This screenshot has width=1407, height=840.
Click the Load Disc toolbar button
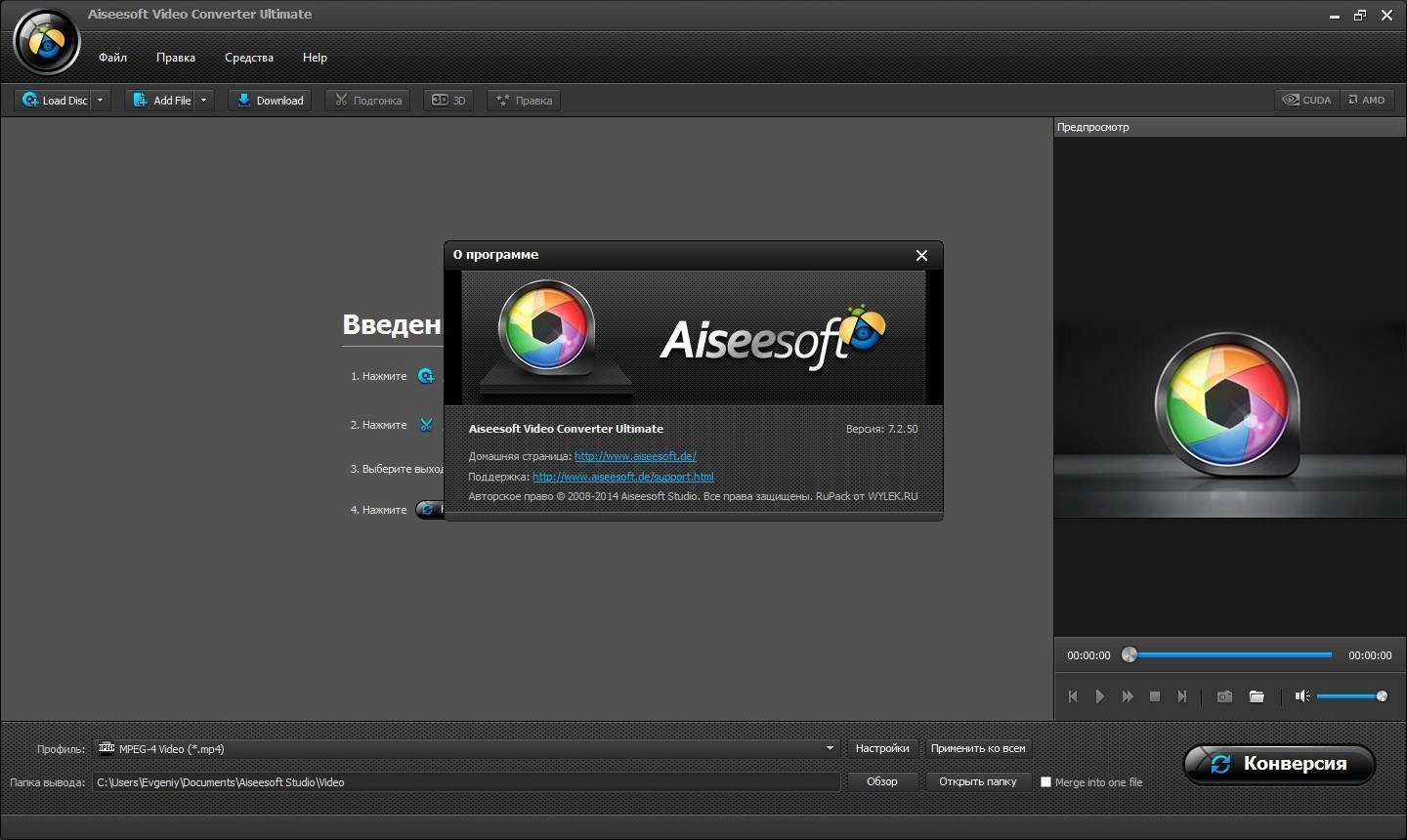click(55, 100)
